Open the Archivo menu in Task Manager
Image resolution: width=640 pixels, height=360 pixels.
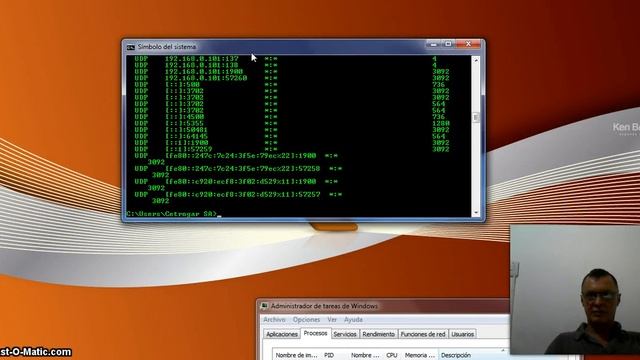click(274, 320)
